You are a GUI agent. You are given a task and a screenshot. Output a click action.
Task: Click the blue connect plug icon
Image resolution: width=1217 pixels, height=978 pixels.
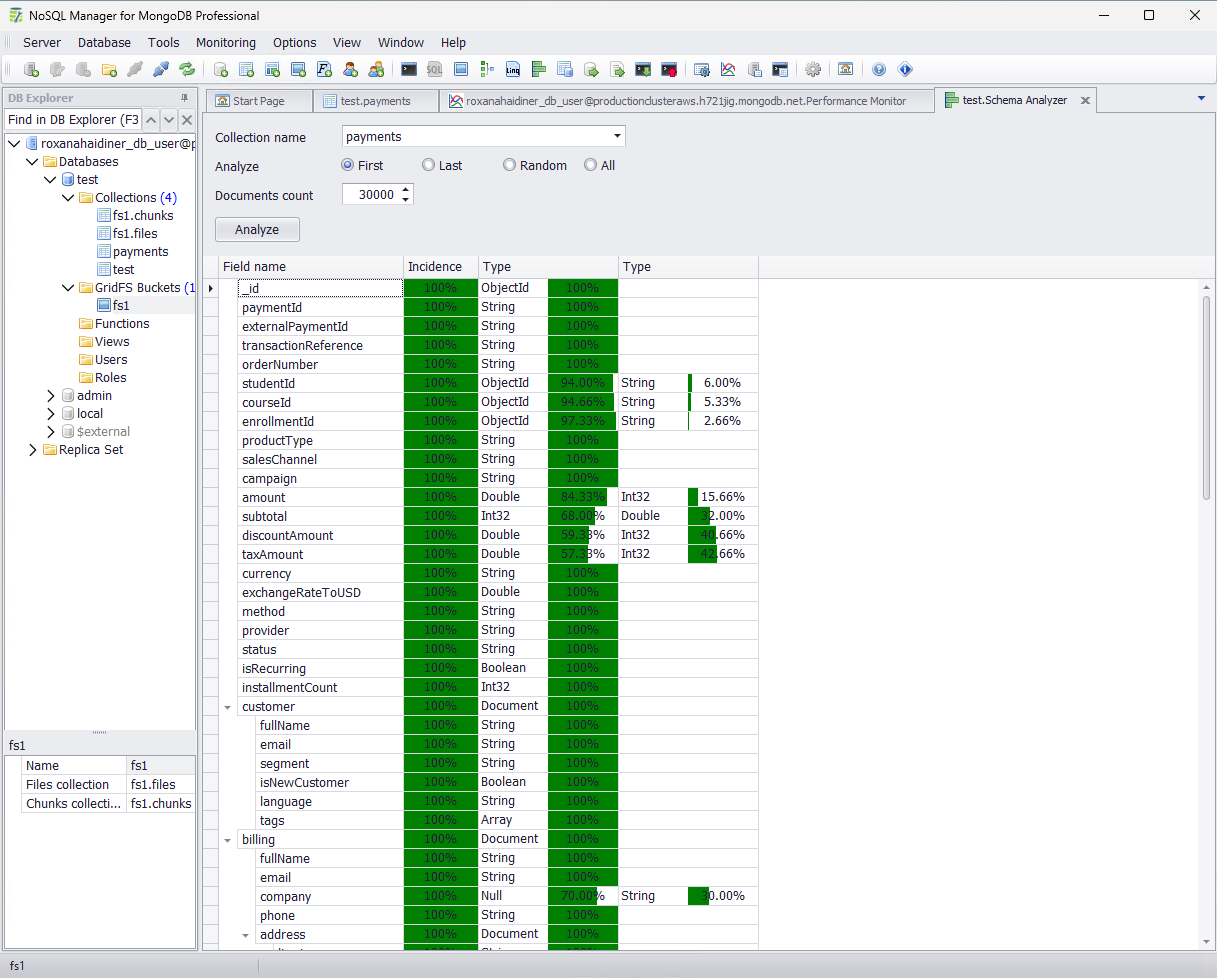pos(161,69)
